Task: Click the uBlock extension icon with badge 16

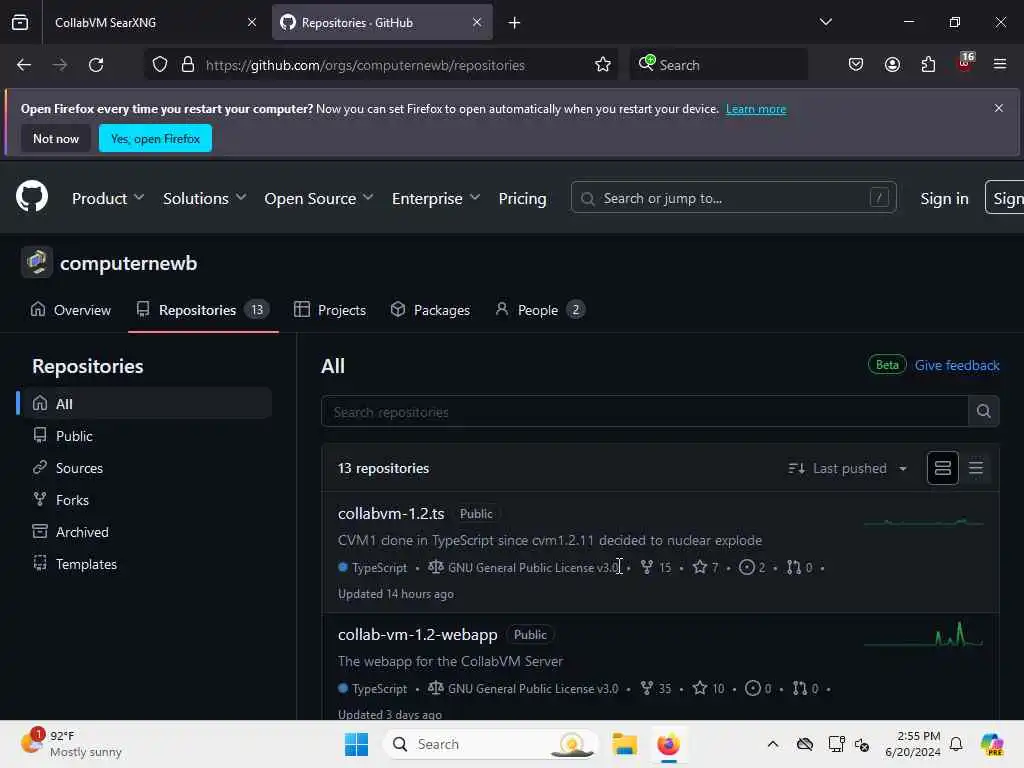Action: point(965,63)
